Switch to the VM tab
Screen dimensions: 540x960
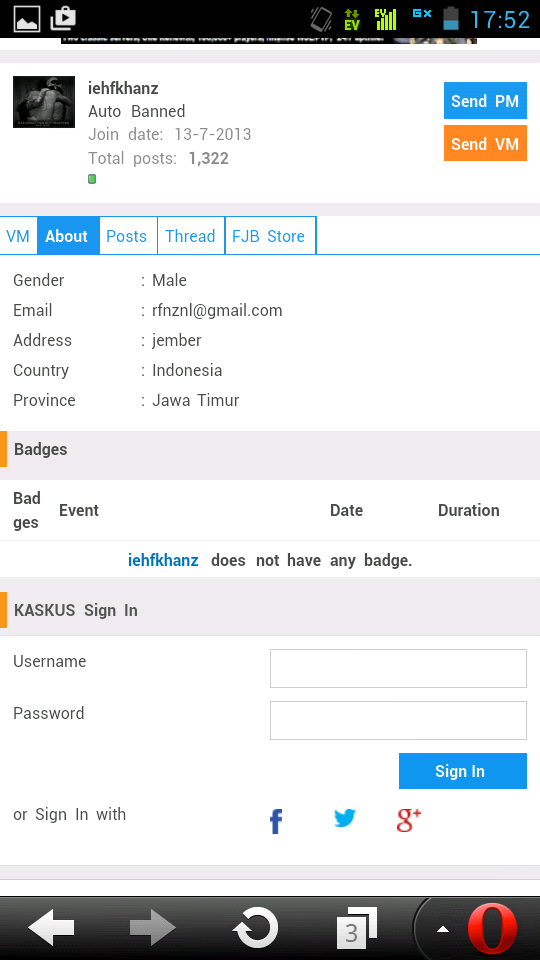[18, 236]
